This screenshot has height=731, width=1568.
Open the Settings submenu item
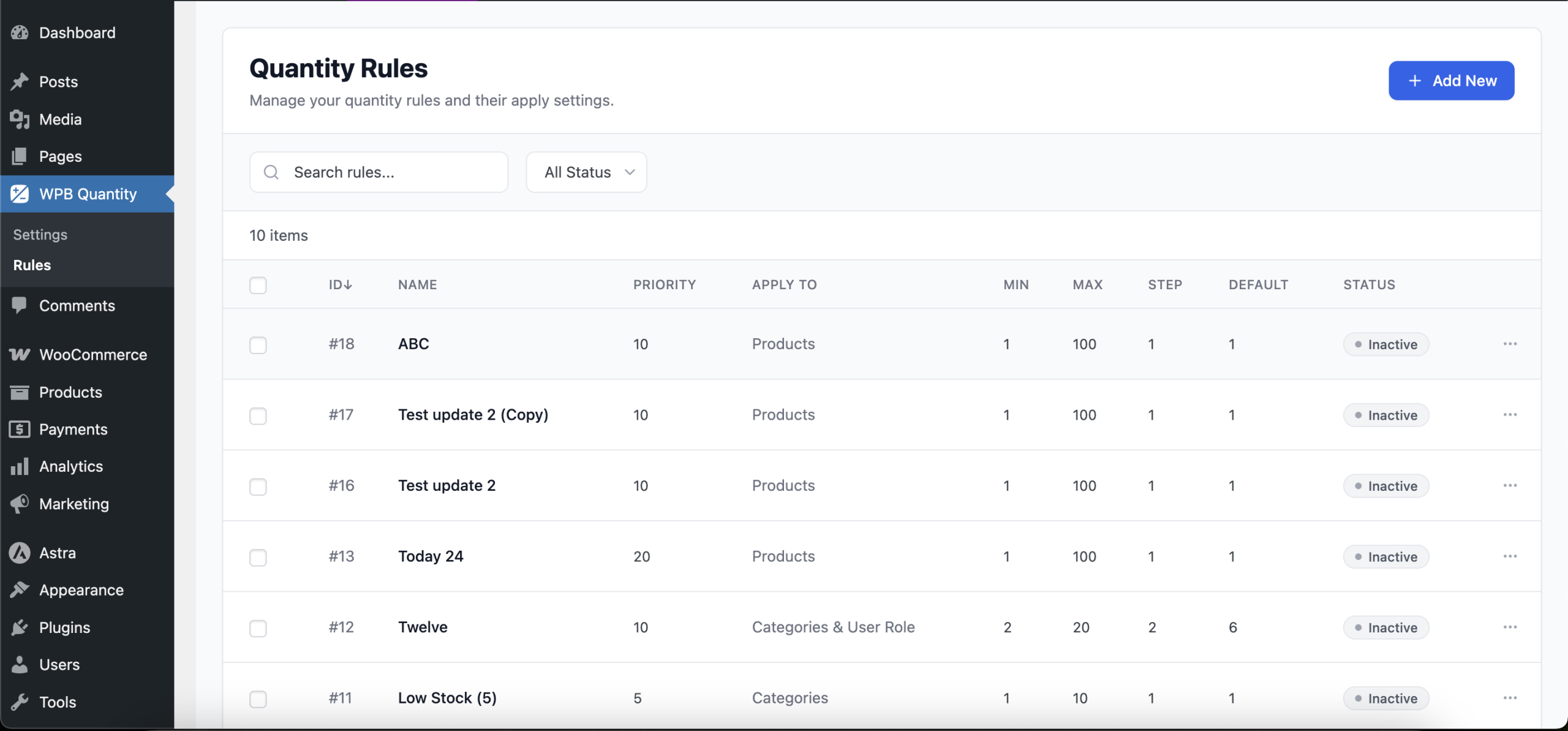coord(40,235)
